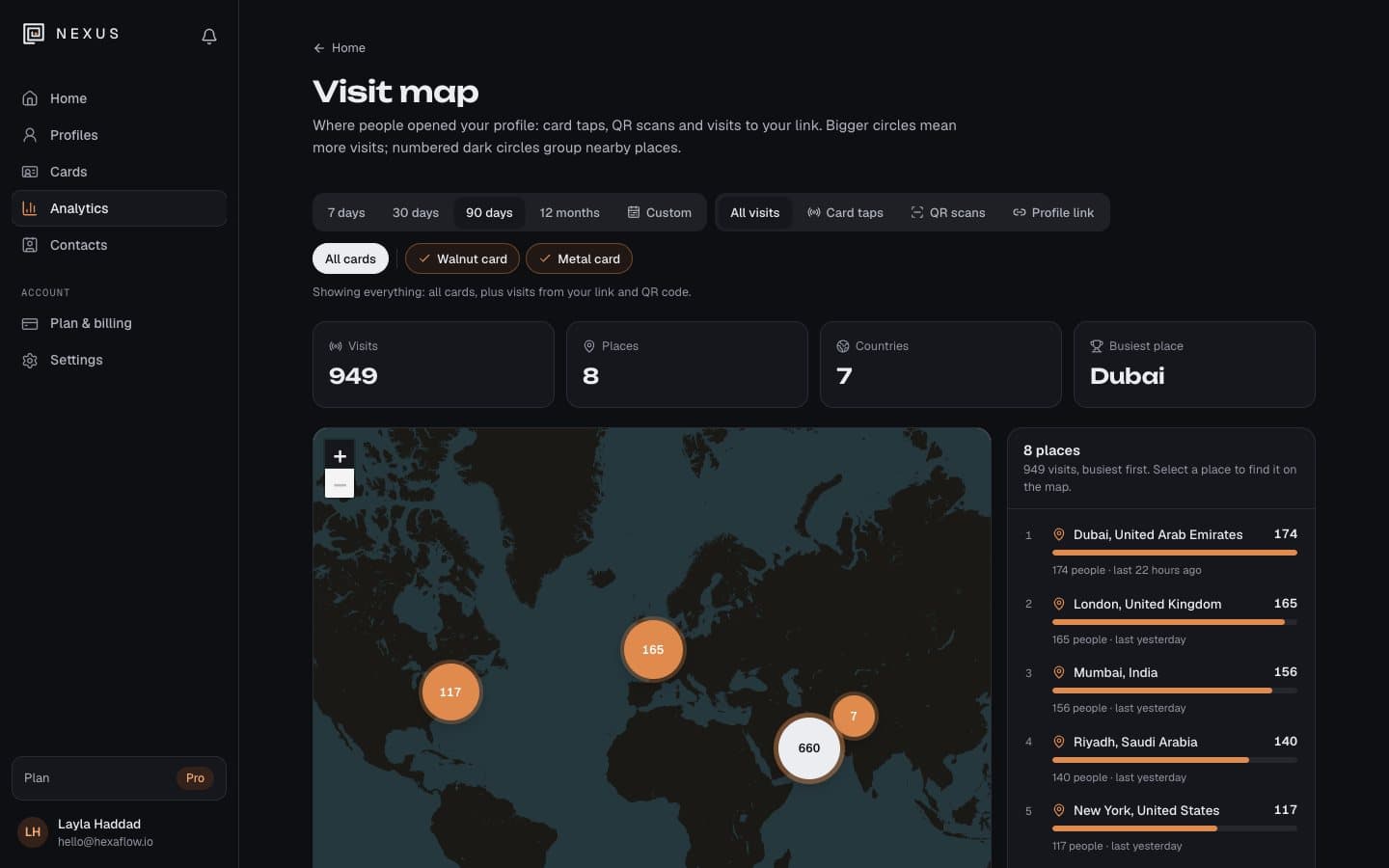Click the small 7 circle on map
Viewport: 1389px width, 868px height.
coord(854,716)
